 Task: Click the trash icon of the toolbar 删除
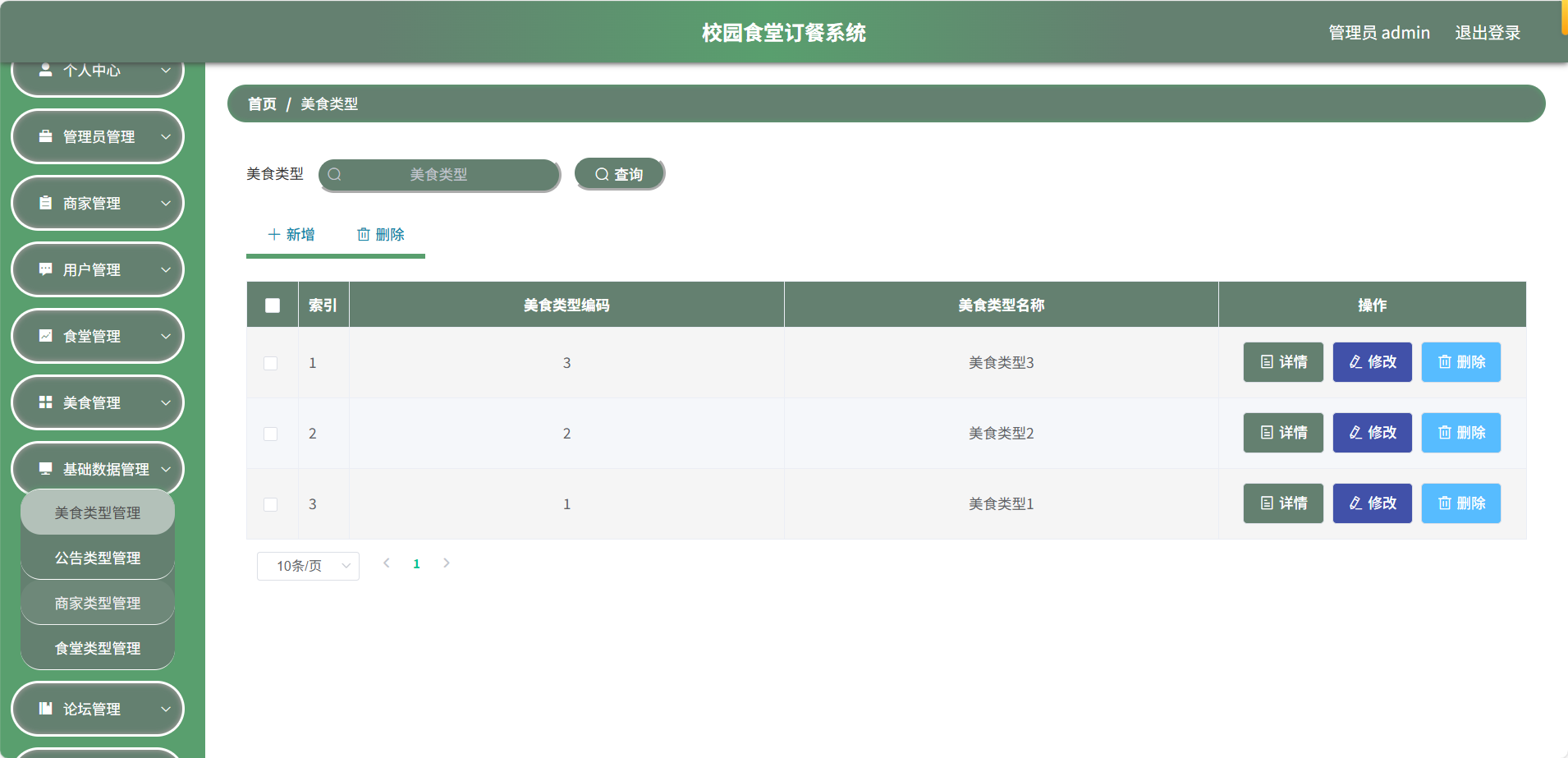click(x=364, y=235)
